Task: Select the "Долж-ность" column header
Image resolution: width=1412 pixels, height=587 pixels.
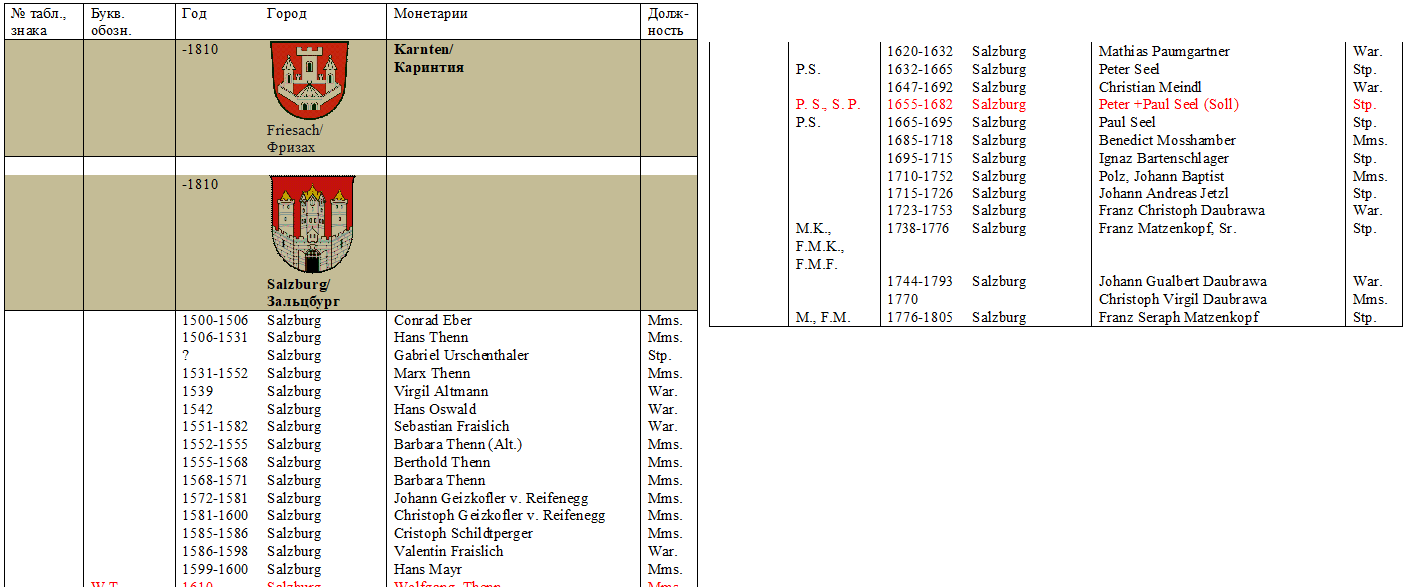Action: pos(667,22)
